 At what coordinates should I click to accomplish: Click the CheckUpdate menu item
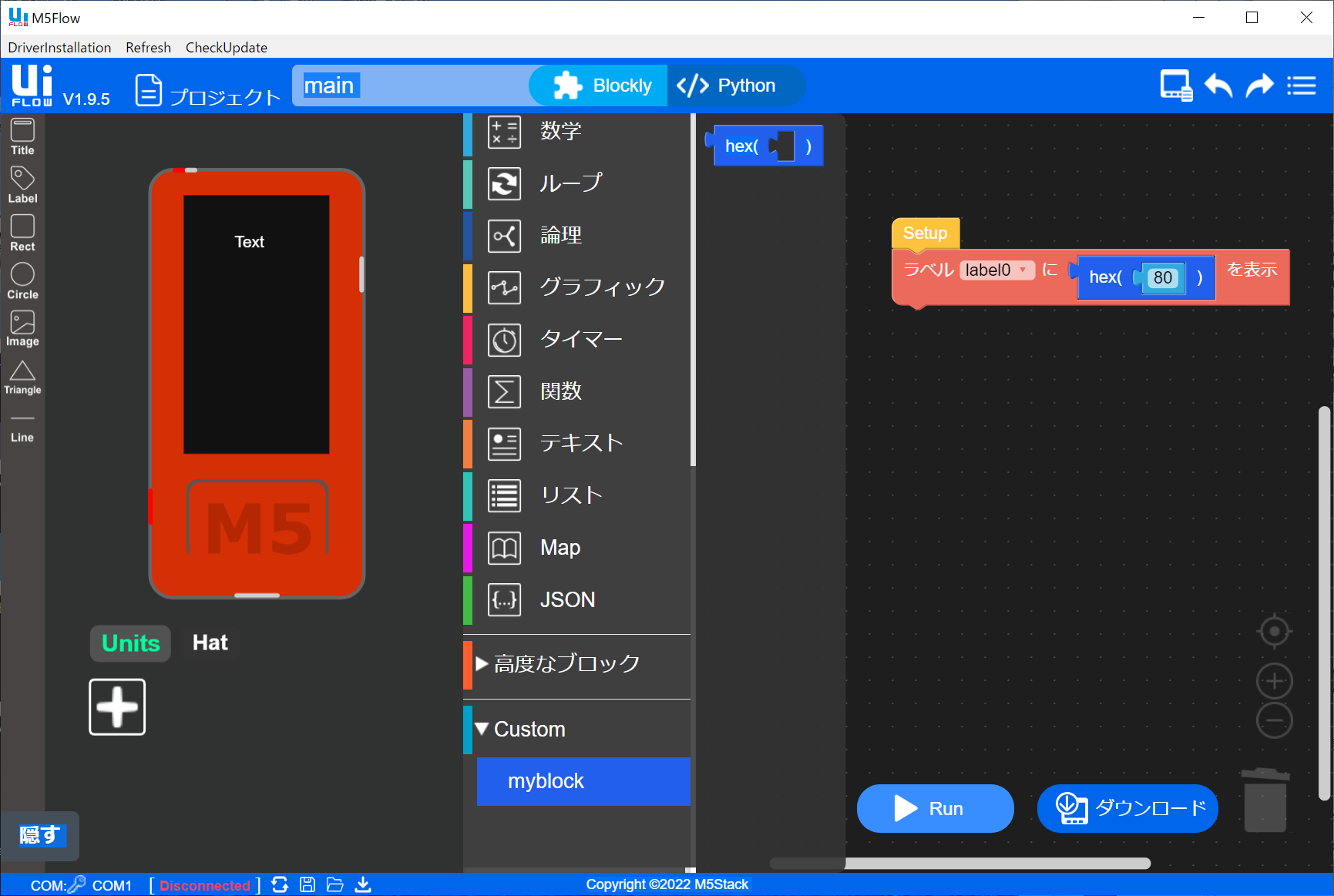pos(227,48)
